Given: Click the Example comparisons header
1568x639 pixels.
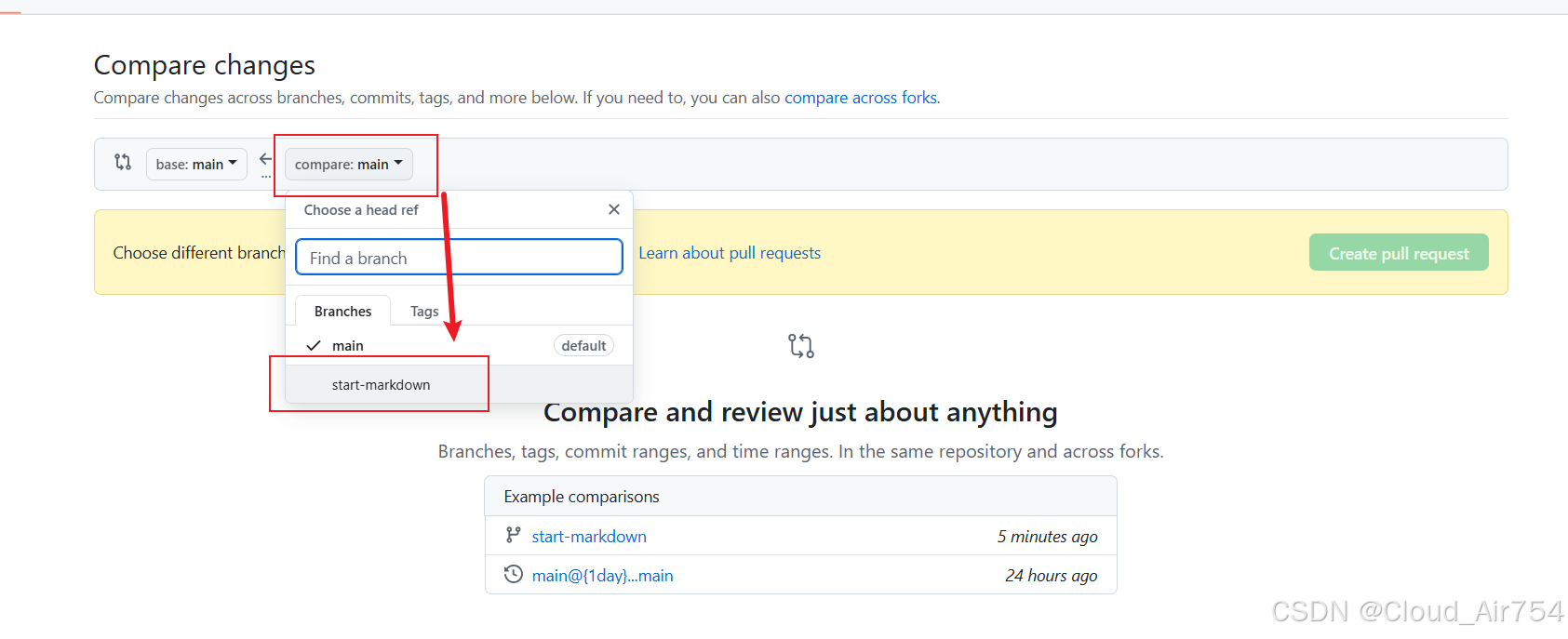Looking at the screenshot, I should pos(581,497).
